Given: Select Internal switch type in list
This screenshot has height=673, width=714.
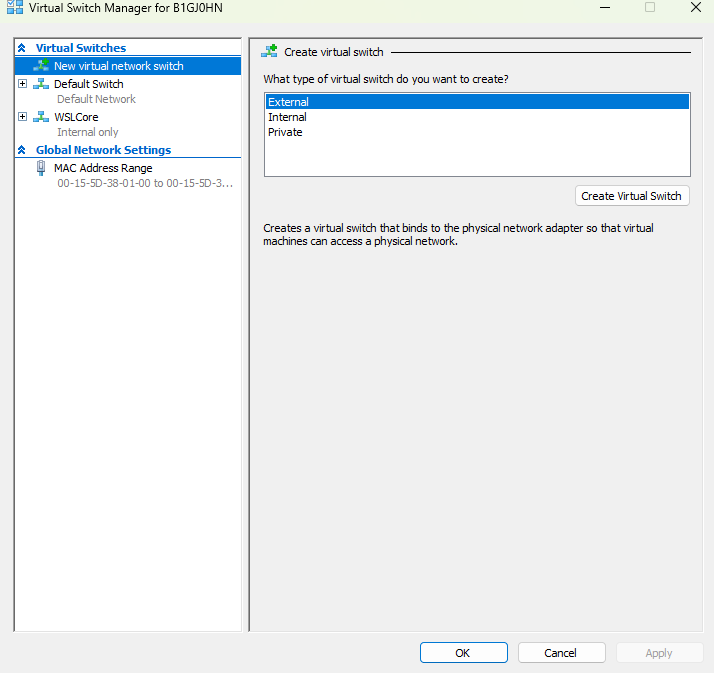Looking at the screenshot, I should (x=288, y=117).
